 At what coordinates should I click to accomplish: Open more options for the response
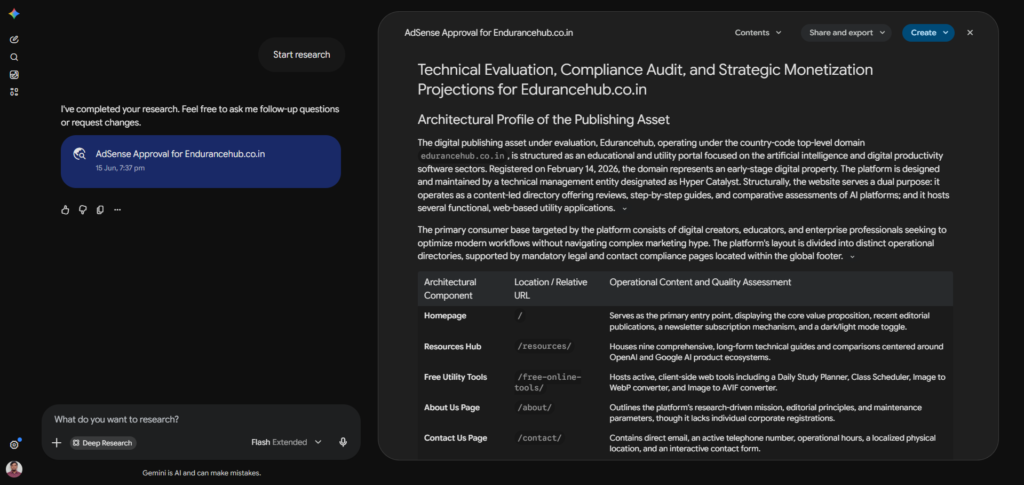pyautogui.click(x=118, y=210)
